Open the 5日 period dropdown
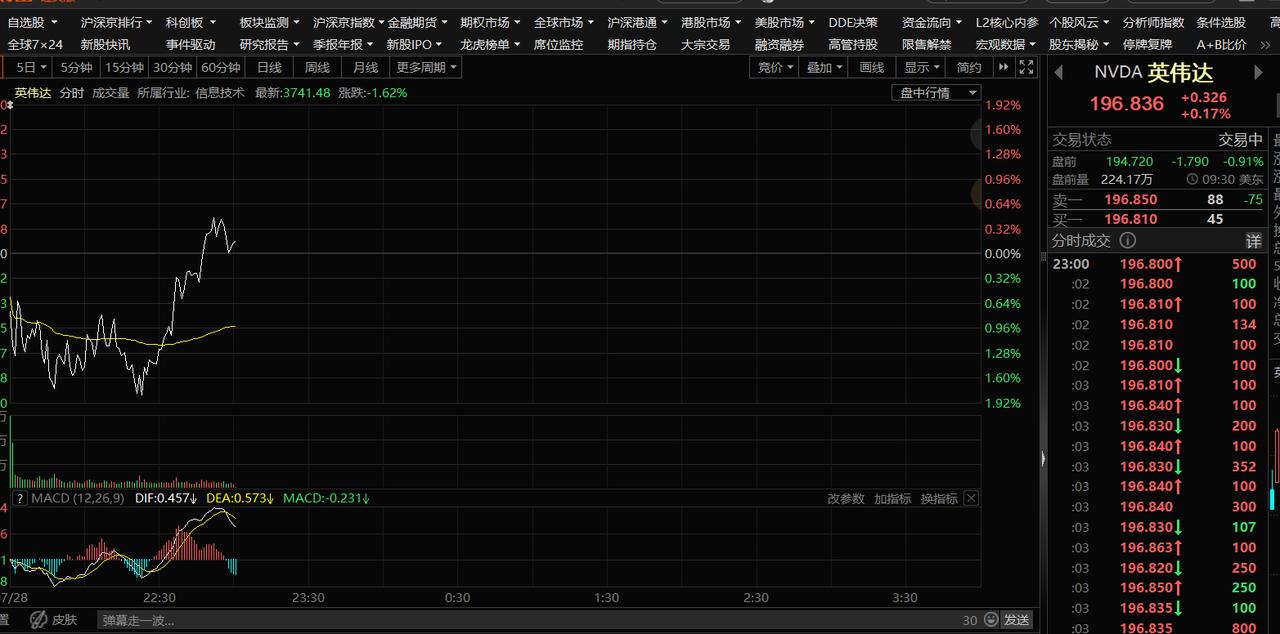Image resolution: width=1280 pixels, height=634 pixels. [x=31, y=67]
